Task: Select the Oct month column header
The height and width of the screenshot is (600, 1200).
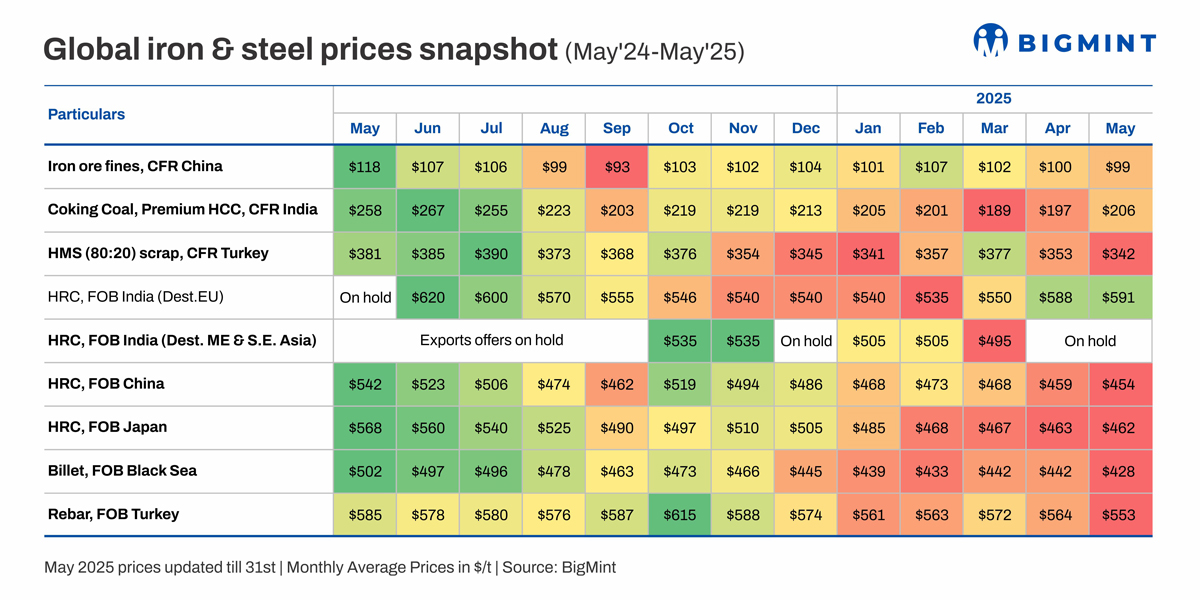Action: [680, 128]
